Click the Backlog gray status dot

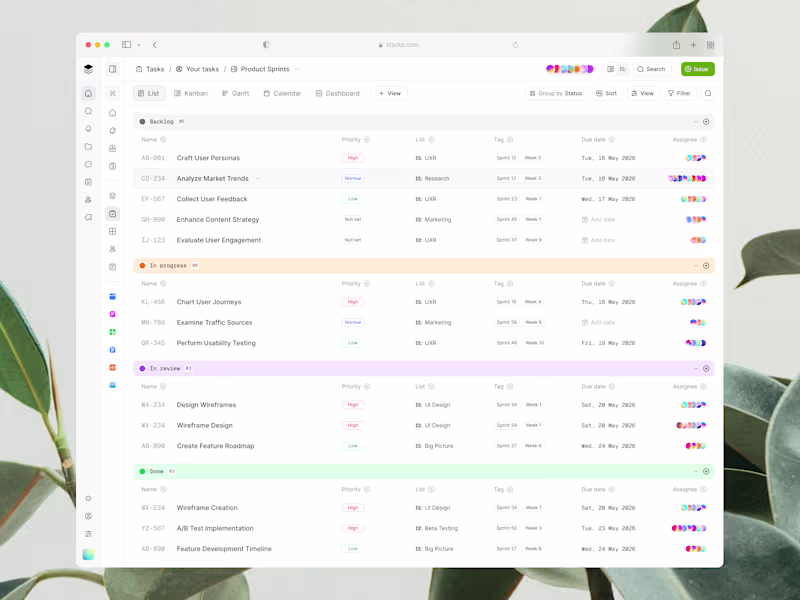142,121
